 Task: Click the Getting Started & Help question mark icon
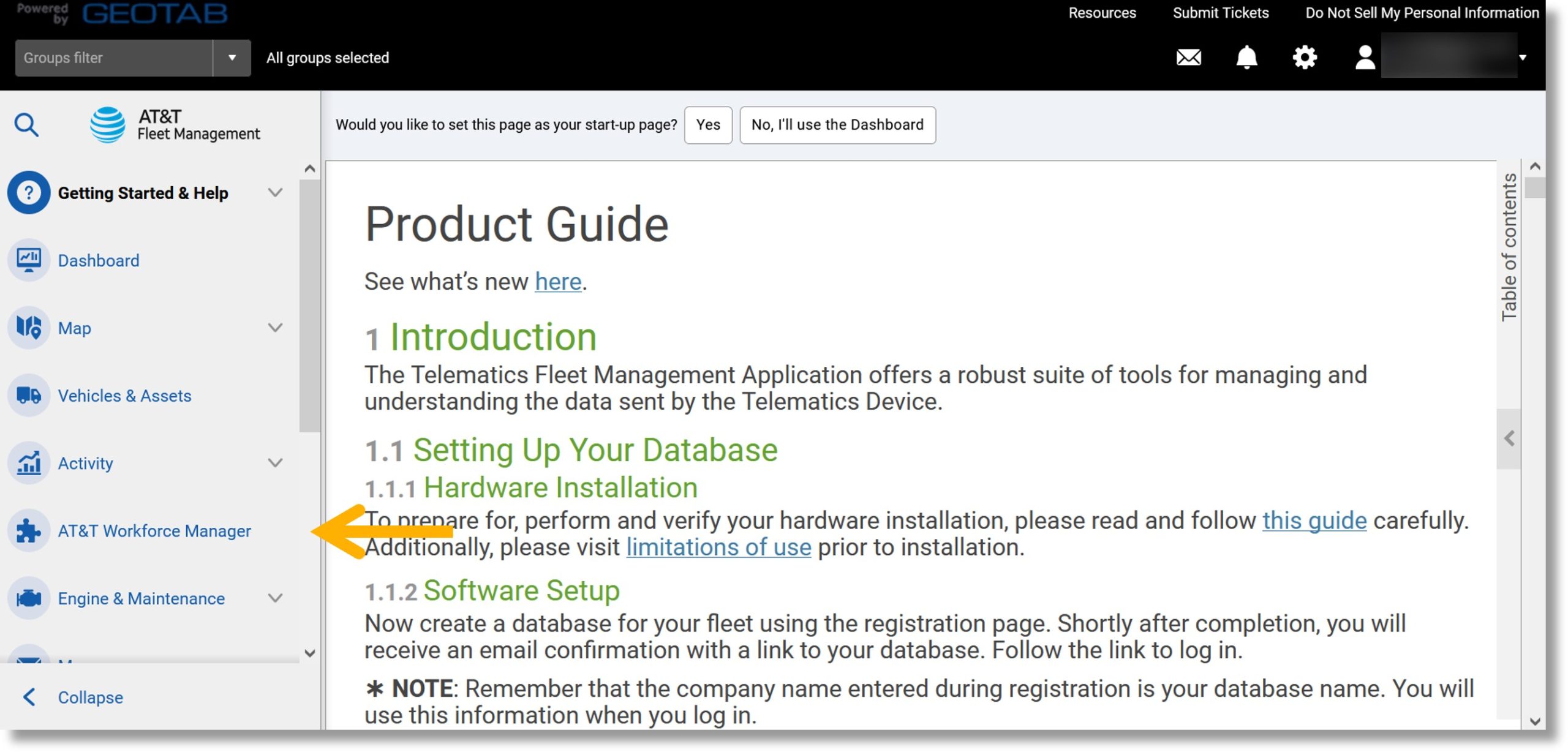point(28,193)
